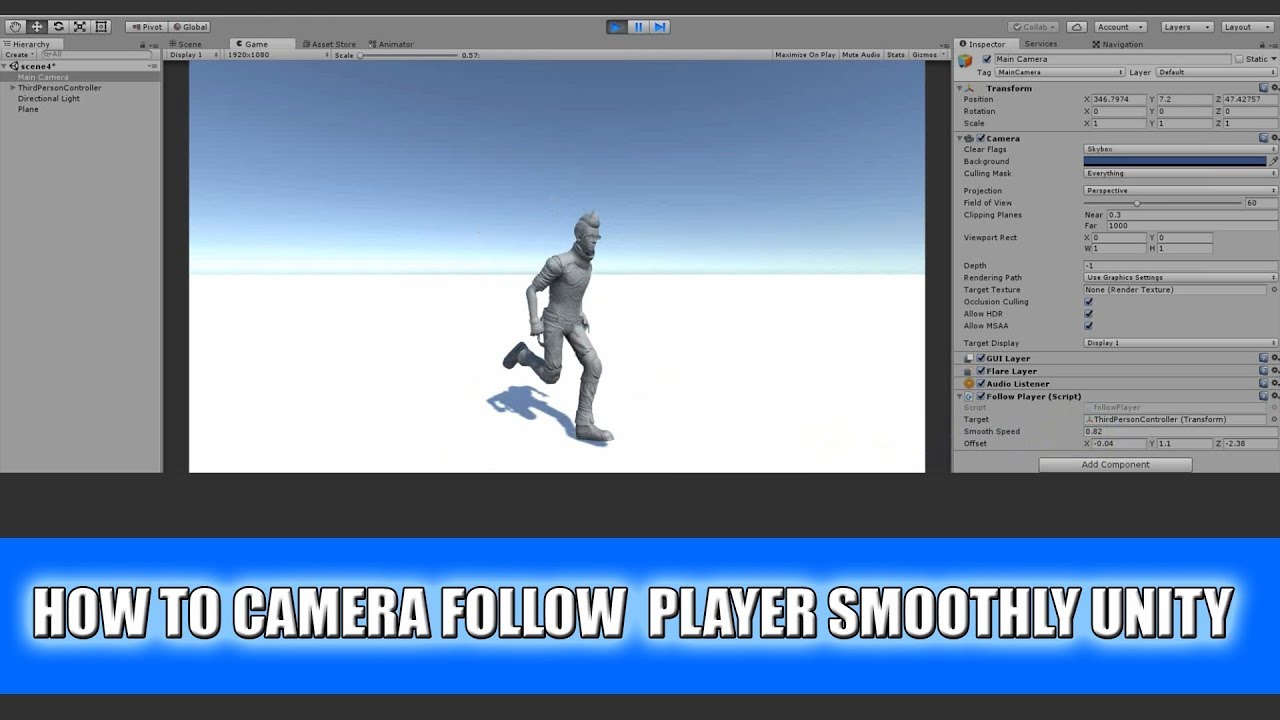
Task: Click the Add Component button
Action: point(1115,465)
